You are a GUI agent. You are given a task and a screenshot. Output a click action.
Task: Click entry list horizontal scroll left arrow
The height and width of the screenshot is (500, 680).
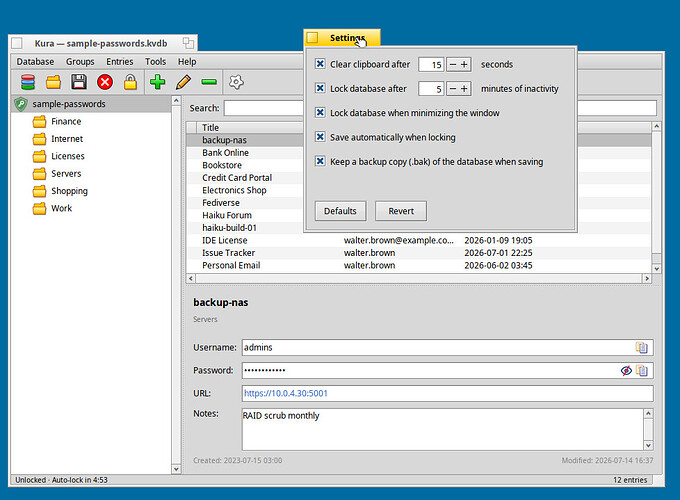(191, 278)
